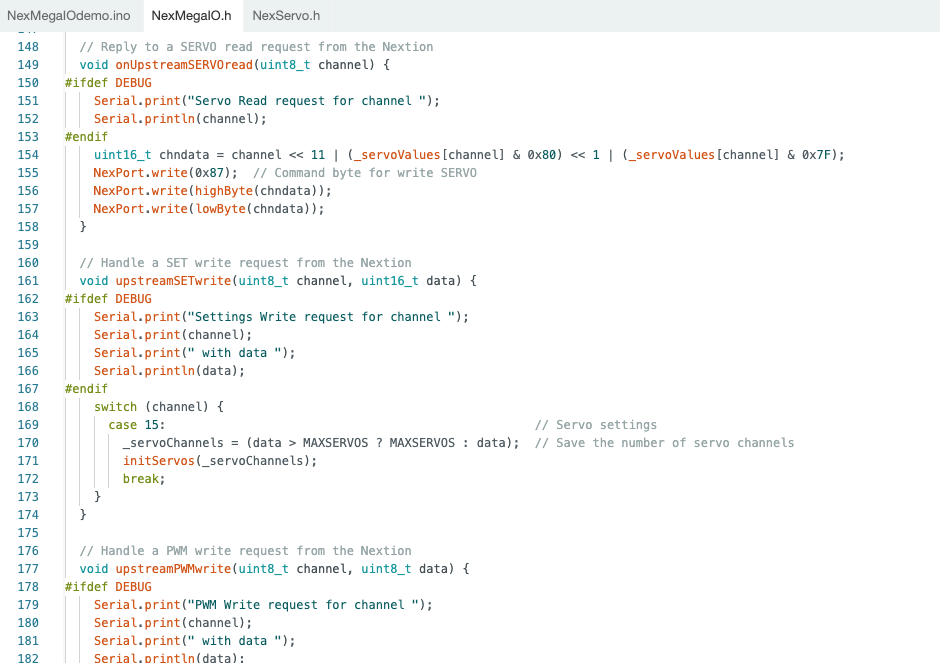Click the "#ifdef DEBUG" directive on line 162
Screen dimensions: 940x663
click(x=108, y=299)
